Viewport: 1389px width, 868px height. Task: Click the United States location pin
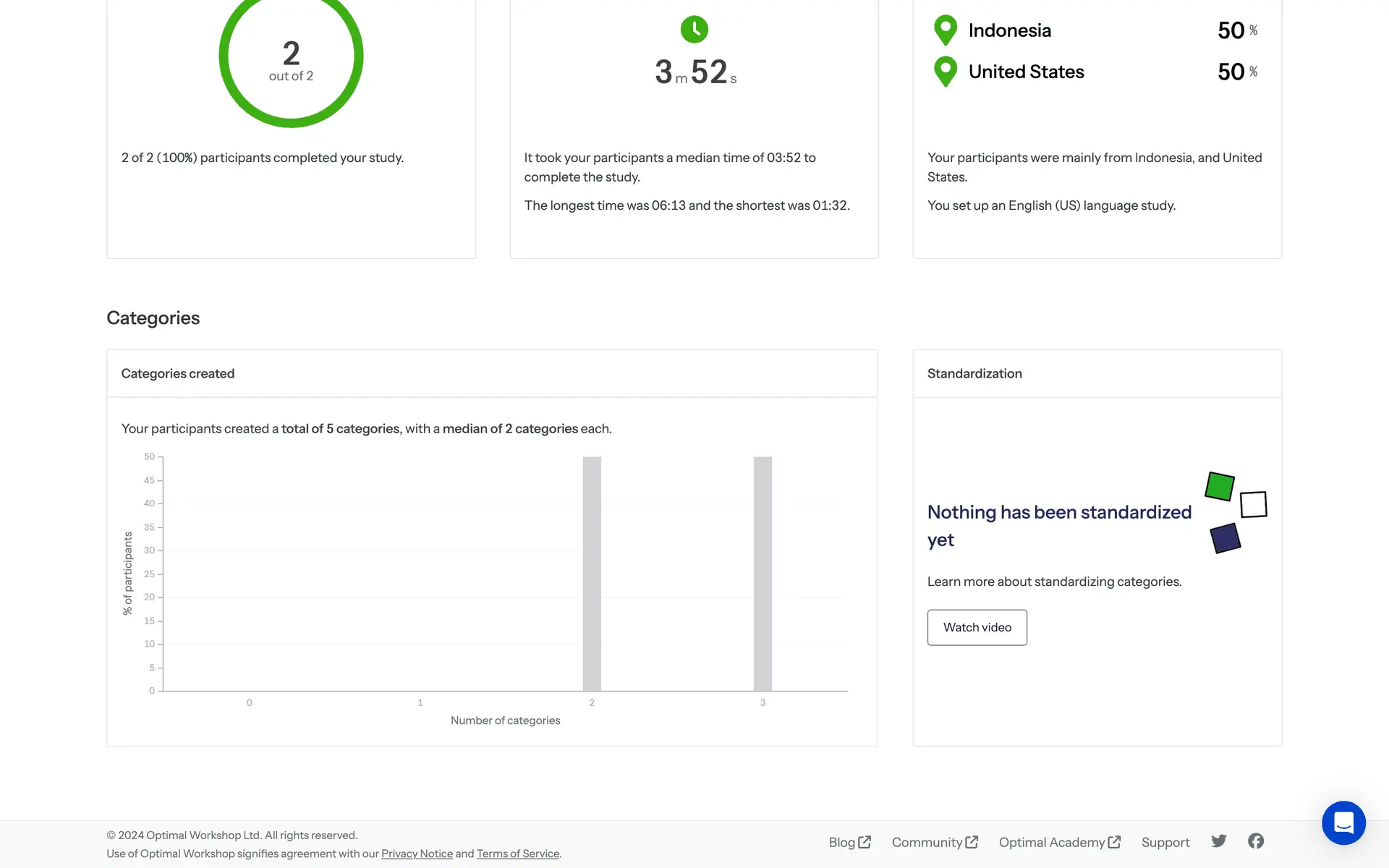click(x=945, y=71)
